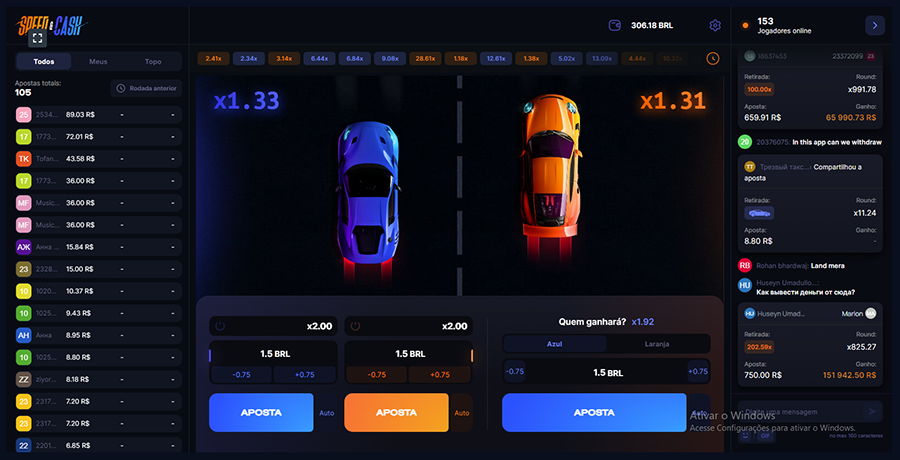
Task: Select the Laranja option
Action: pyautogui.click(x=656, y=344)
